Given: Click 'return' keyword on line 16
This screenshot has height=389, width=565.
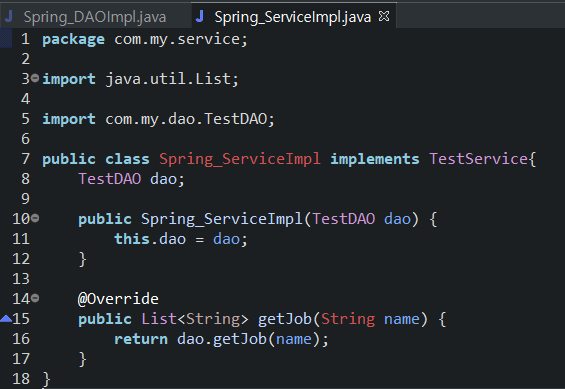Looking at the screenshot, I should pos(141,339).
